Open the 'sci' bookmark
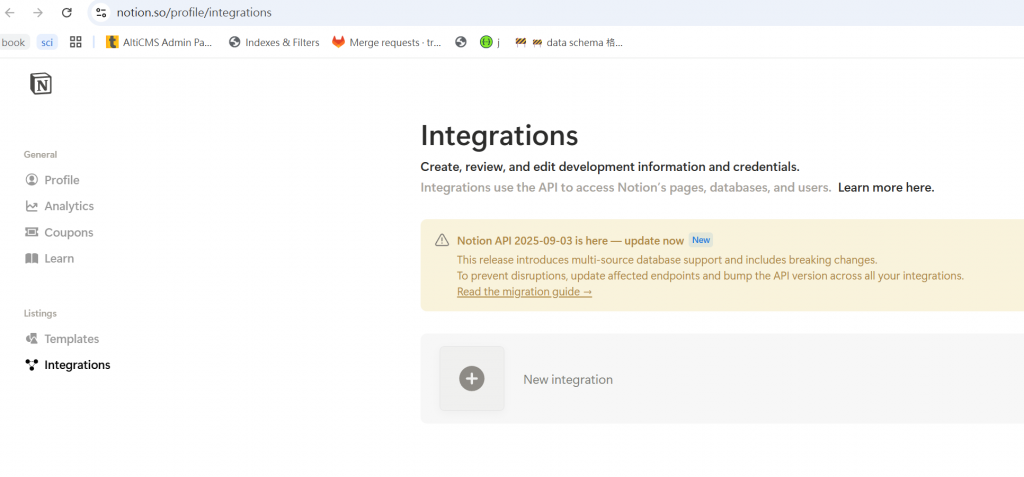The height and width of the screenshot is (477, 1024). pyautogui.click(x=47, y=42)
